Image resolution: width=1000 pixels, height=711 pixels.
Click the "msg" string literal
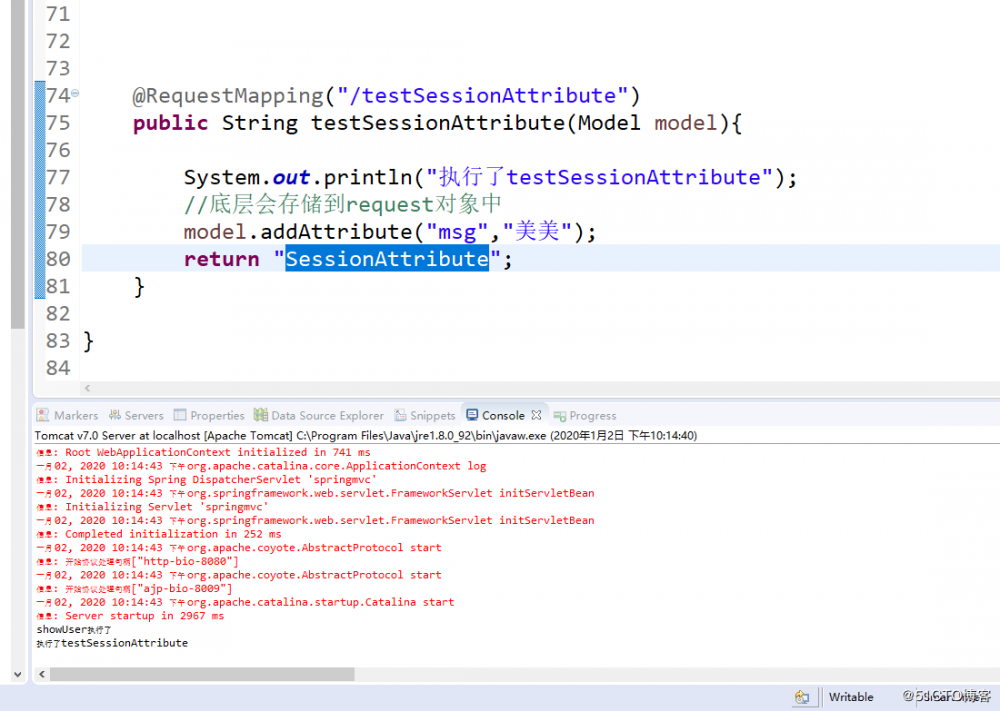click(x=457, y=231)
